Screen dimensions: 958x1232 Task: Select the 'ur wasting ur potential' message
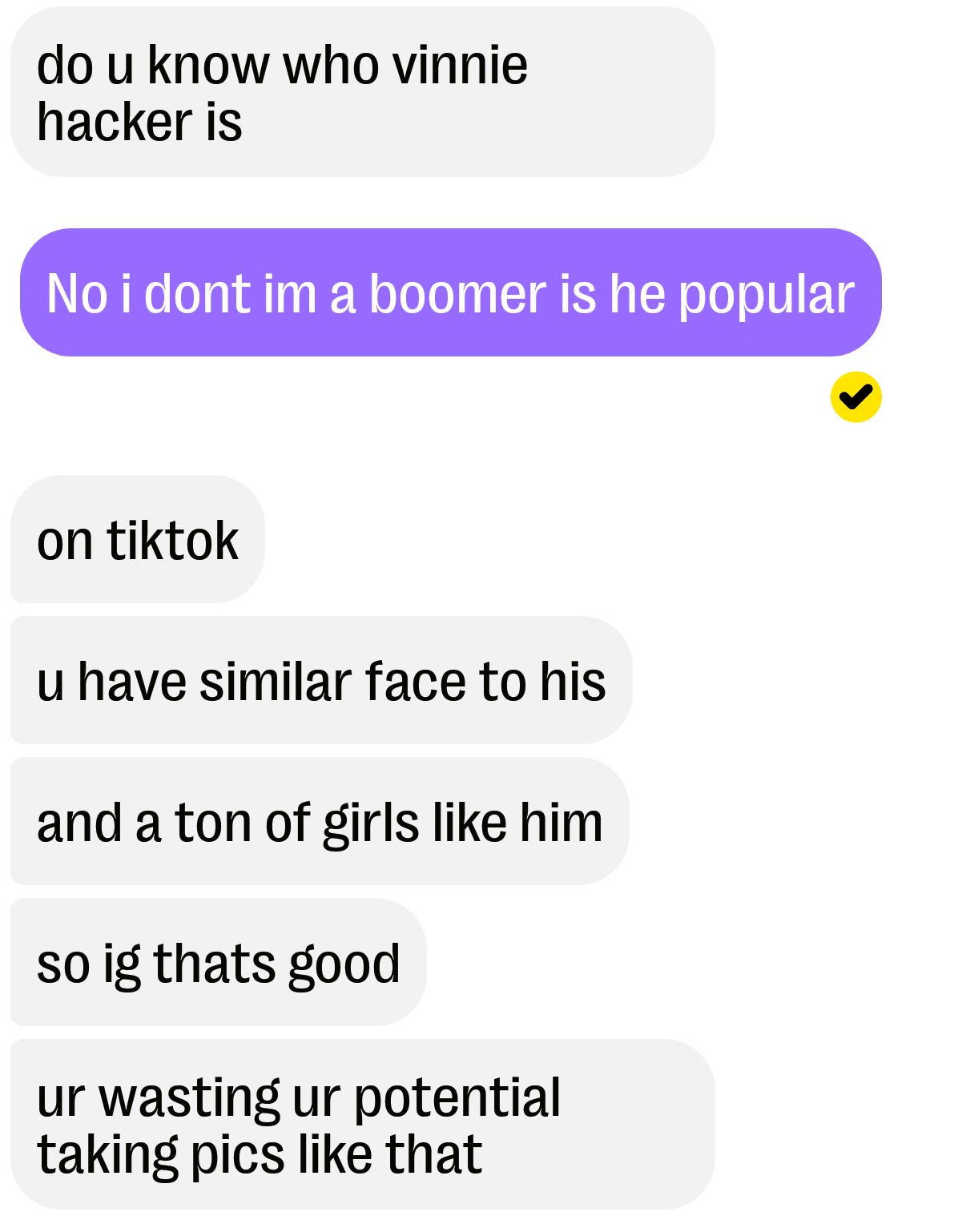pyautogui.click(x=362, y=1124)
